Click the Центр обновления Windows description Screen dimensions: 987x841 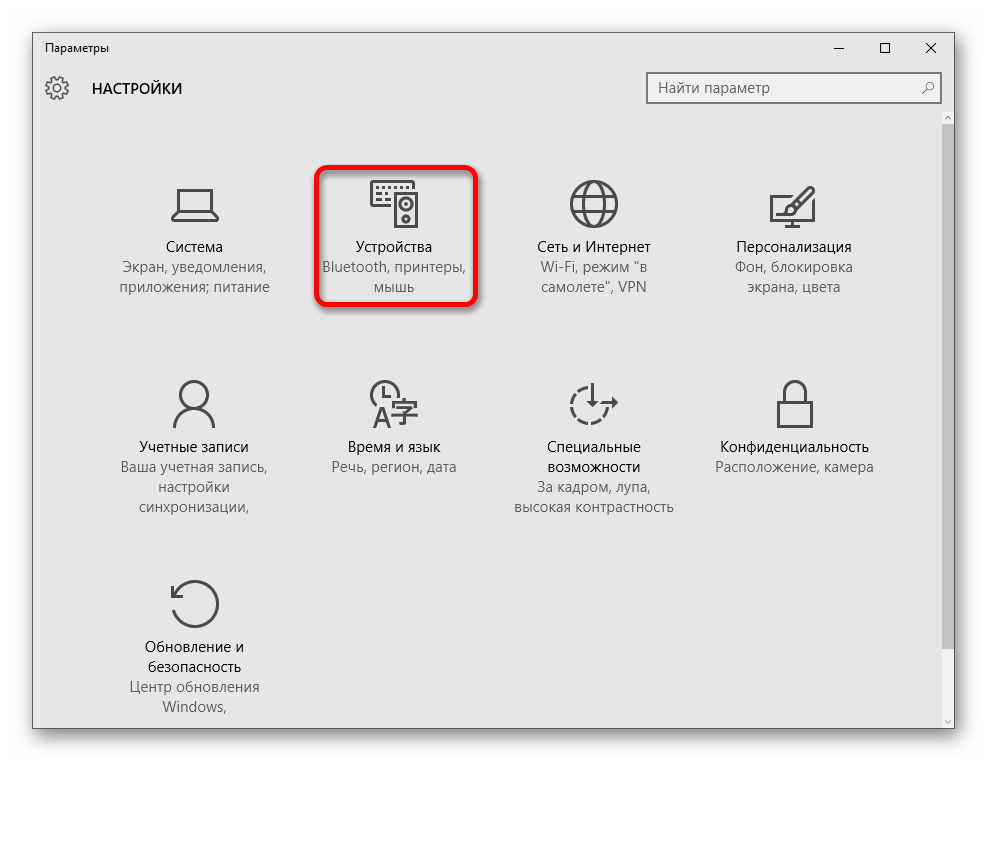tap(195, 697)
